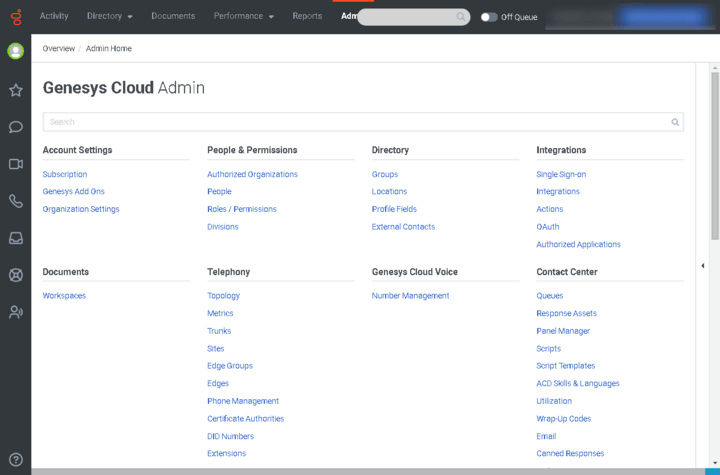Image resolution: width=720 pixels, height=475 pixels.
Task: Open Sites link
Action: coord(215,349)
